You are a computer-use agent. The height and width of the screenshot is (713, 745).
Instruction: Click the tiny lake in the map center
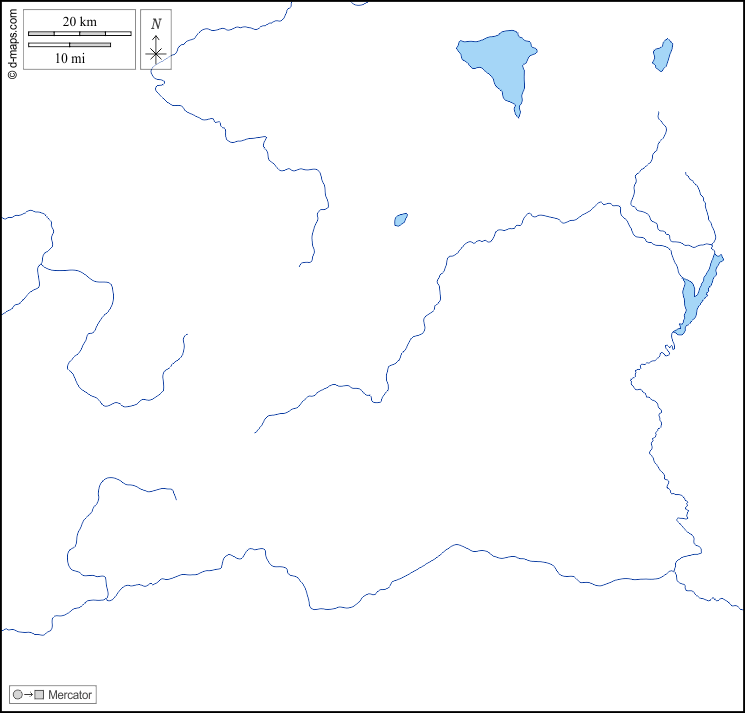[x=400, y=219]
